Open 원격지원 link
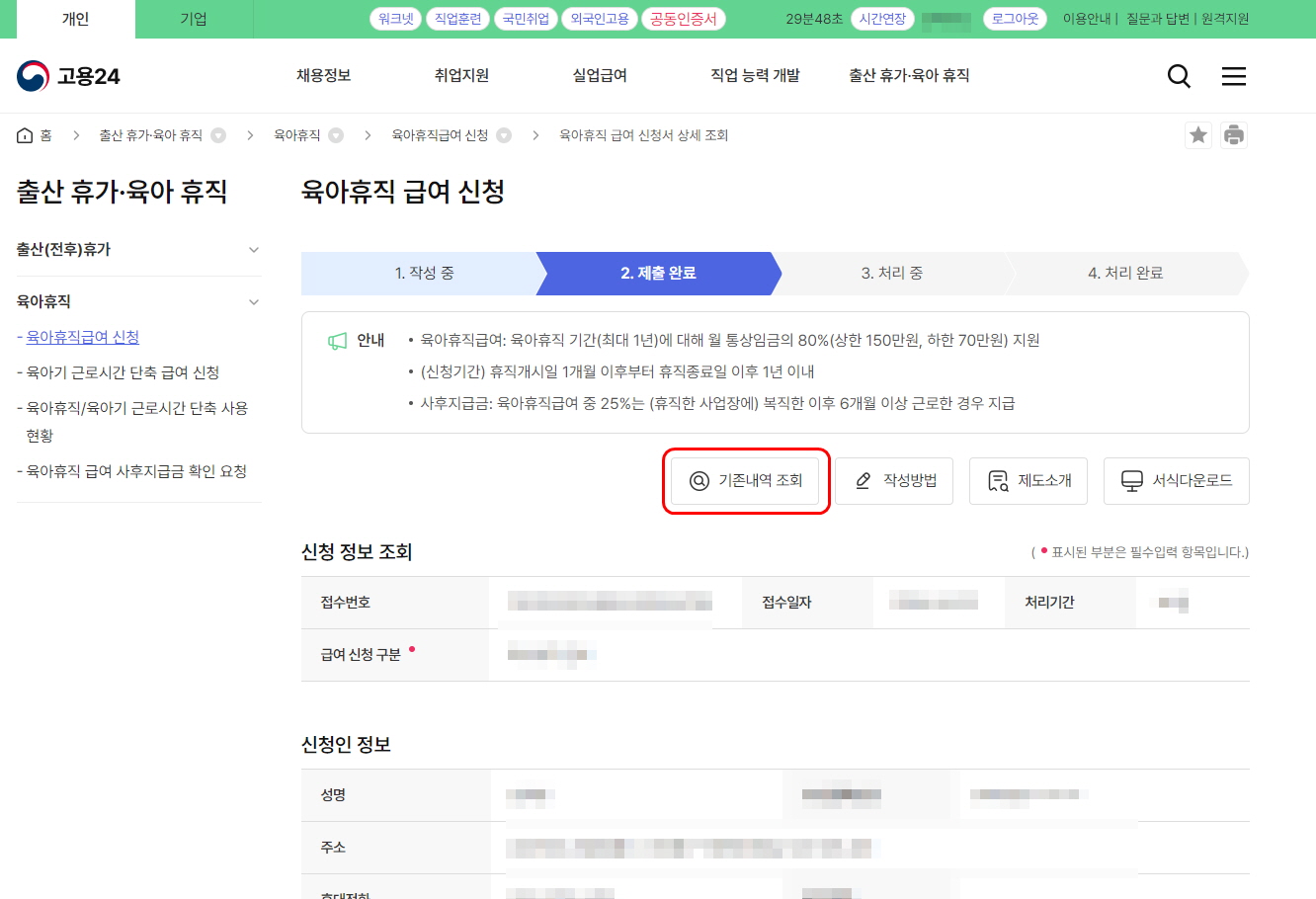The height and width of the screenshot is (899, 1316). tap(1225, 19)
